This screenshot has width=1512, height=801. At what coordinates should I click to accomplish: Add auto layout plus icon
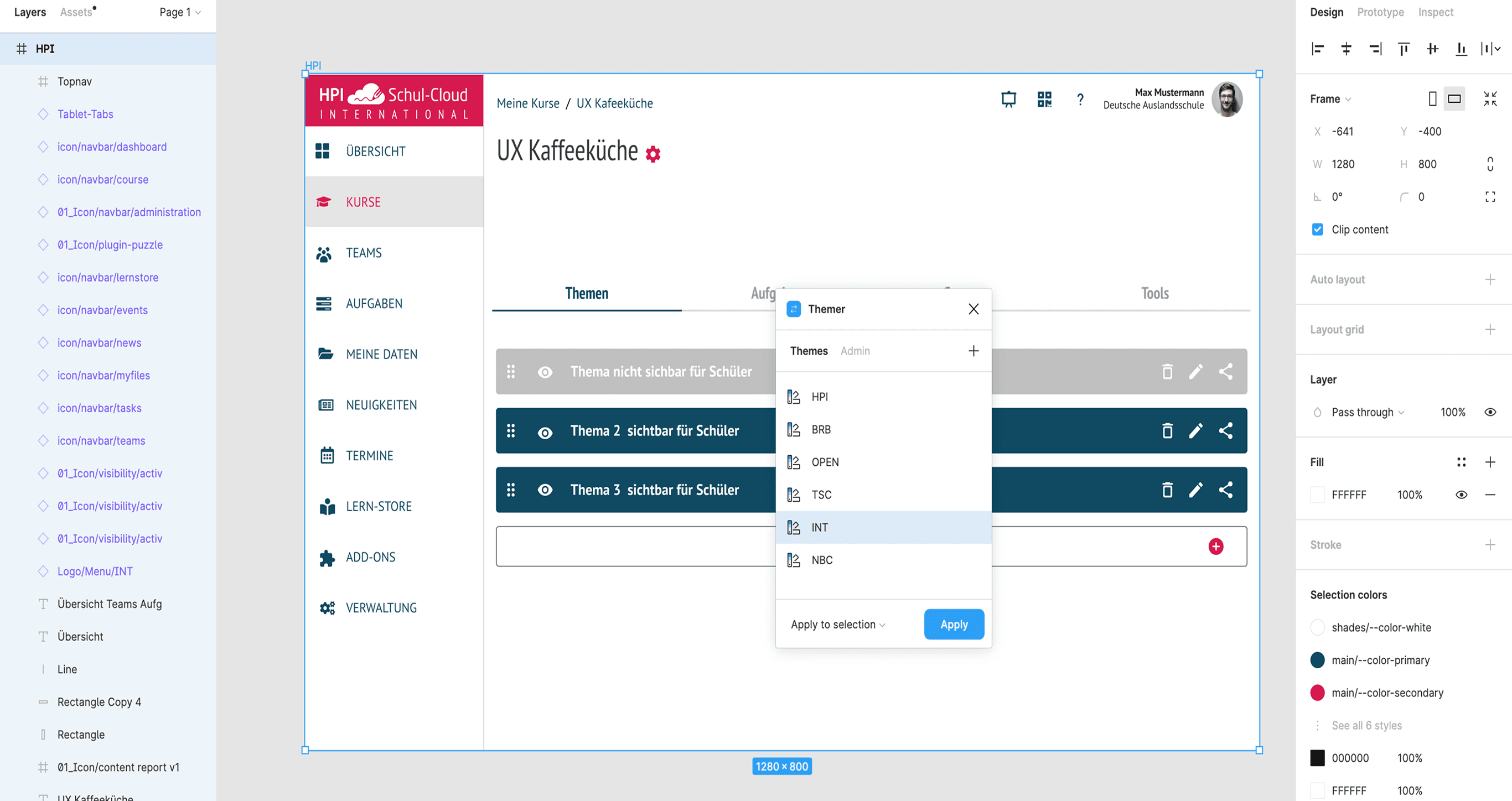1490,280
